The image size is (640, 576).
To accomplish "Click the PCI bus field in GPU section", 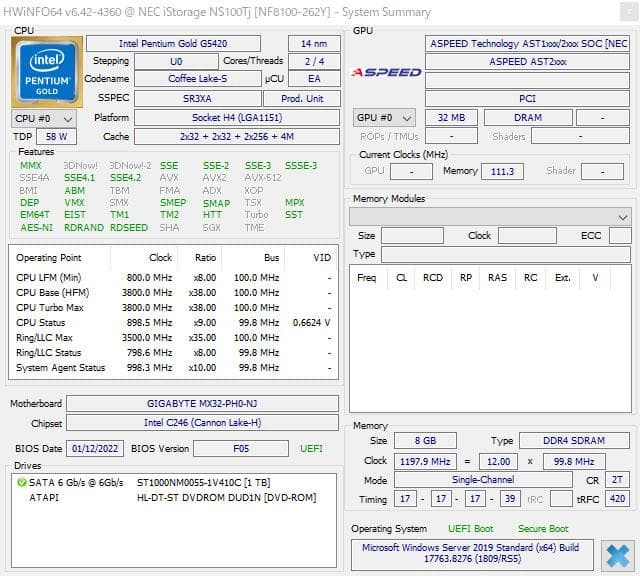I will click(527, 99).
